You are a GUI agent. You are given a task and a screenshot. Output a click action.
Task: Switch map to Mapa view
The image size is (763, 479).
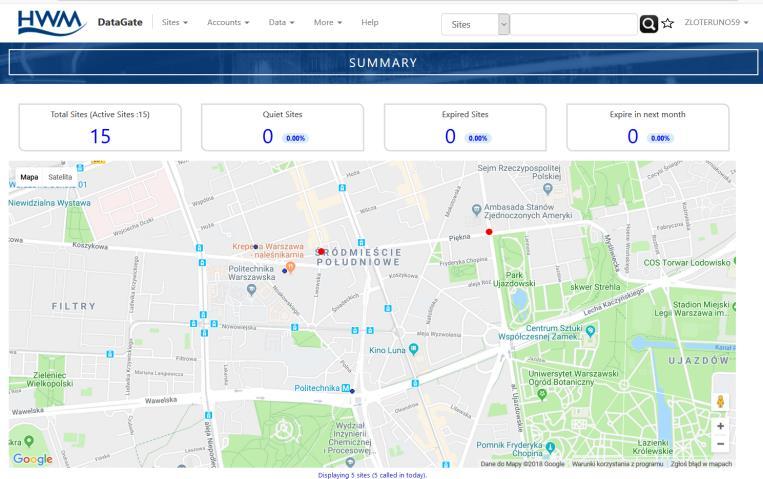point(29,177)
